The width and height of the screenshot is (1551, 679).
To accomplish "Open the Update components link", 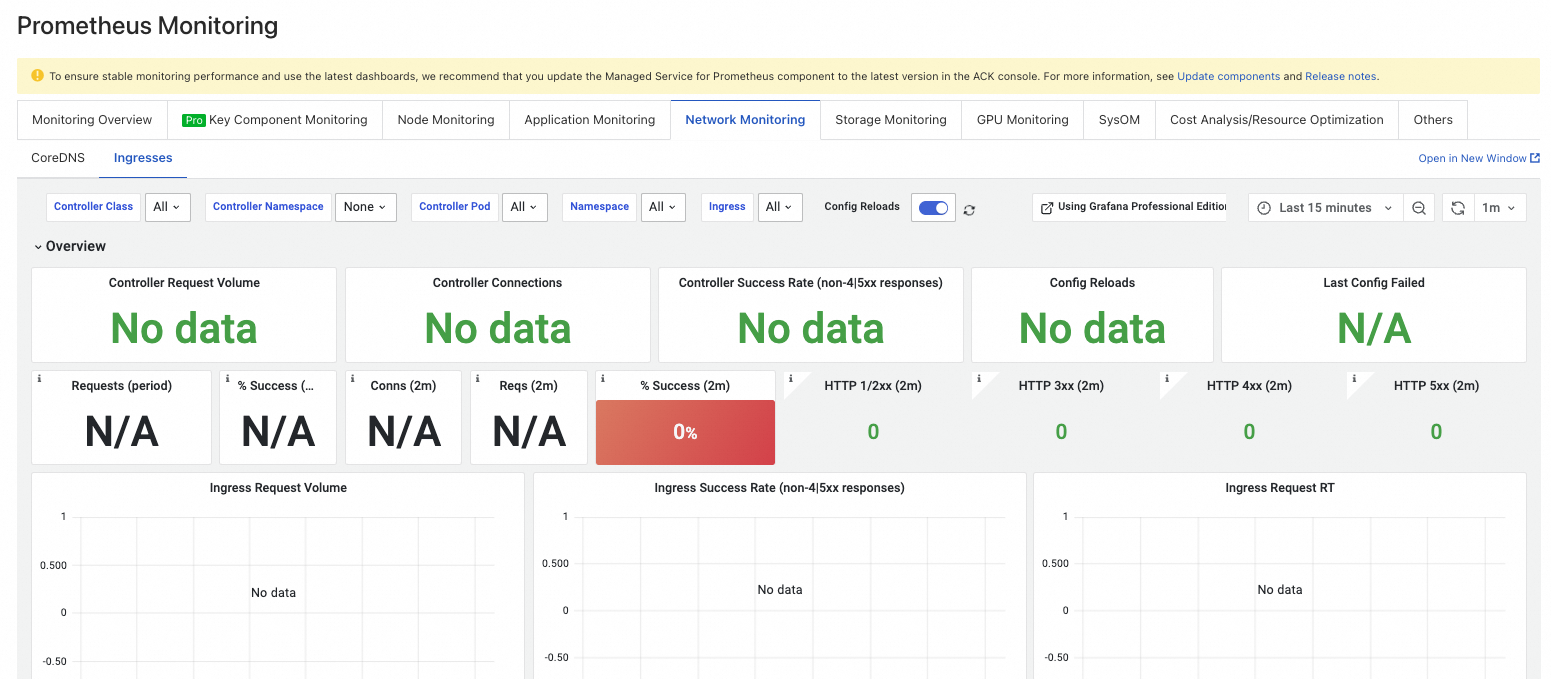I will click(1228, 76).
